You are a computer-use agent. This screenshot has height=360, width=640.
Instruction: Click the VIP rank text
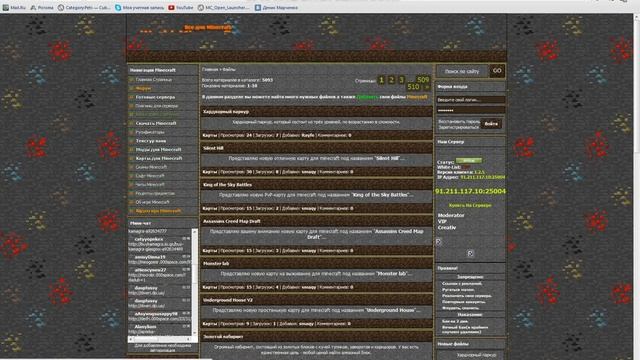[442, 221]
